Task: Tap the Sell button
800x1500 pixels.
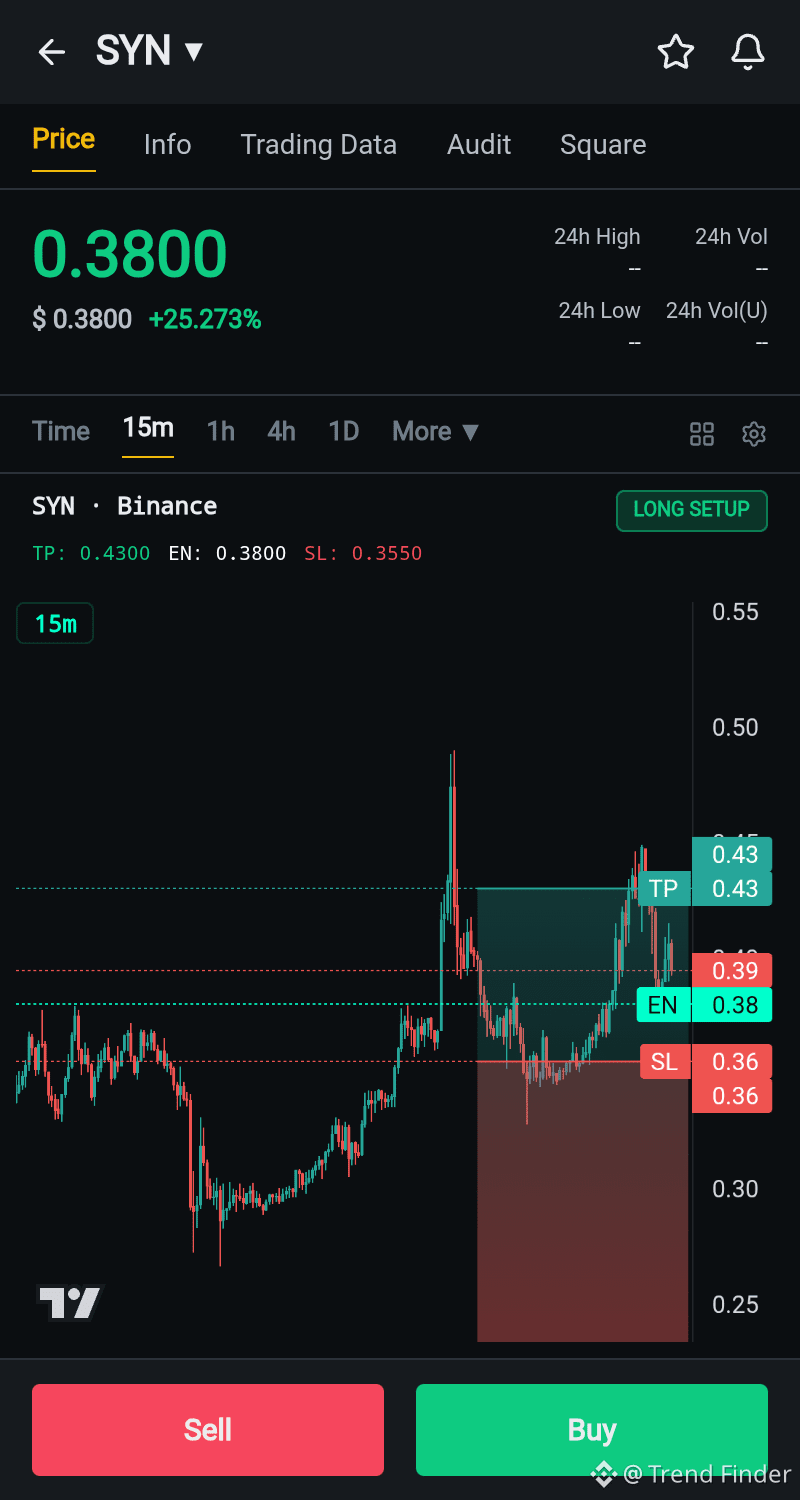Action: click(208, 1430)
